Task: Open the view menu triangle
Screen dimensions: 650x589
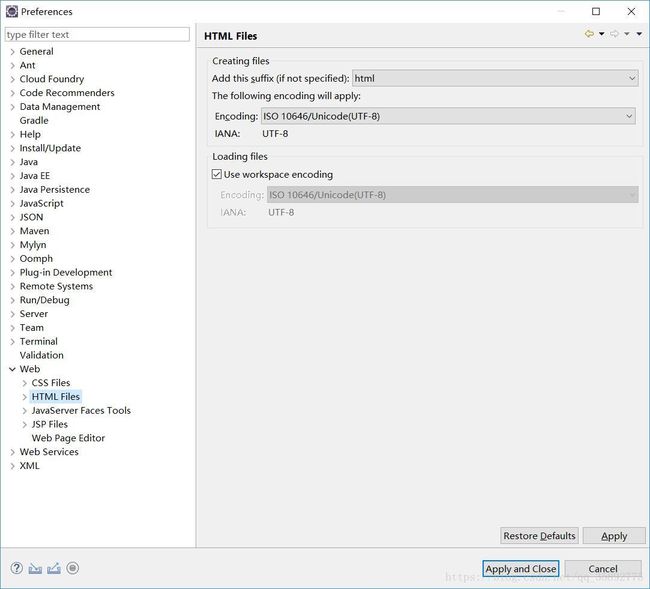Action: click(639, 34)
